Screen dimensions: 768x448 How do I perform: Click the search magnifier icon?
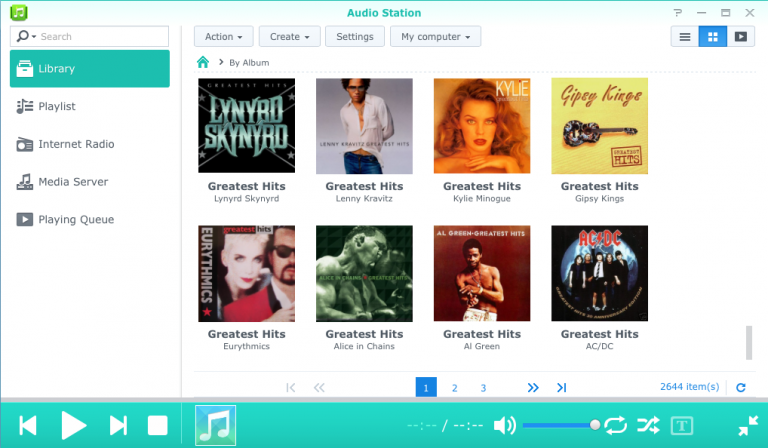point(23,36)
